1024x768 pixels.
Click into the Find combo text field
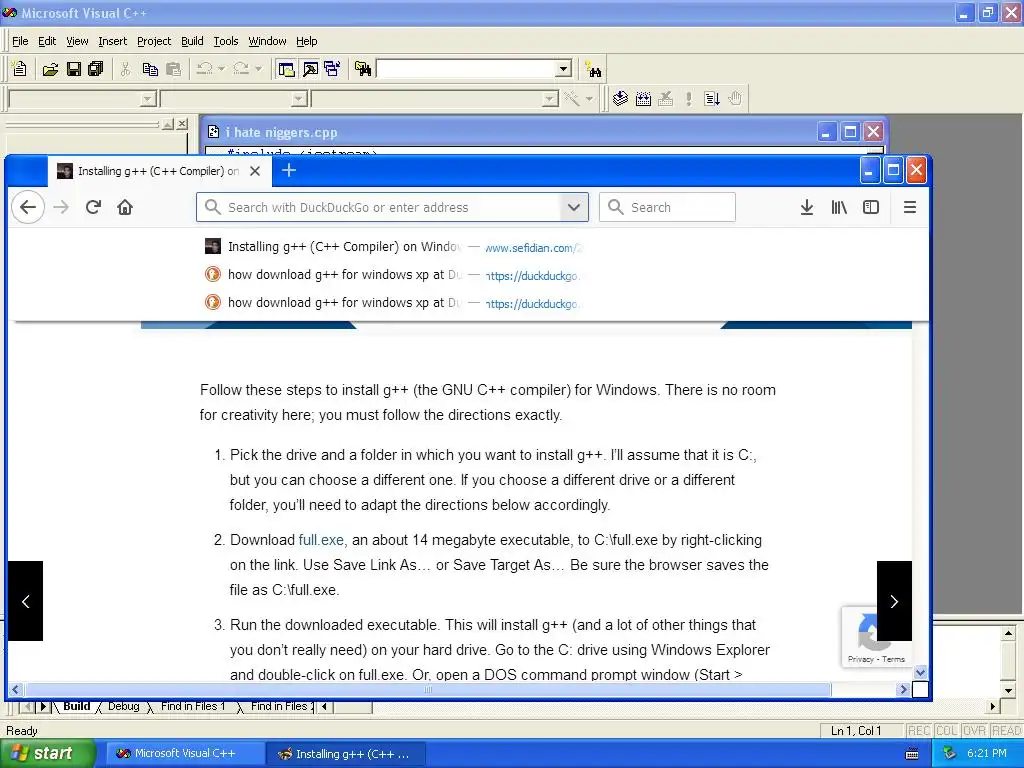pos(466,69)
